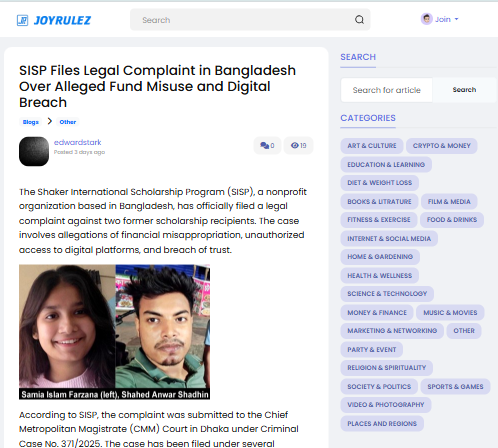Select the Internet & Social Media category
Image resolution: width=498 pixels, height=448 pixels.
click(x=389, y=239)
